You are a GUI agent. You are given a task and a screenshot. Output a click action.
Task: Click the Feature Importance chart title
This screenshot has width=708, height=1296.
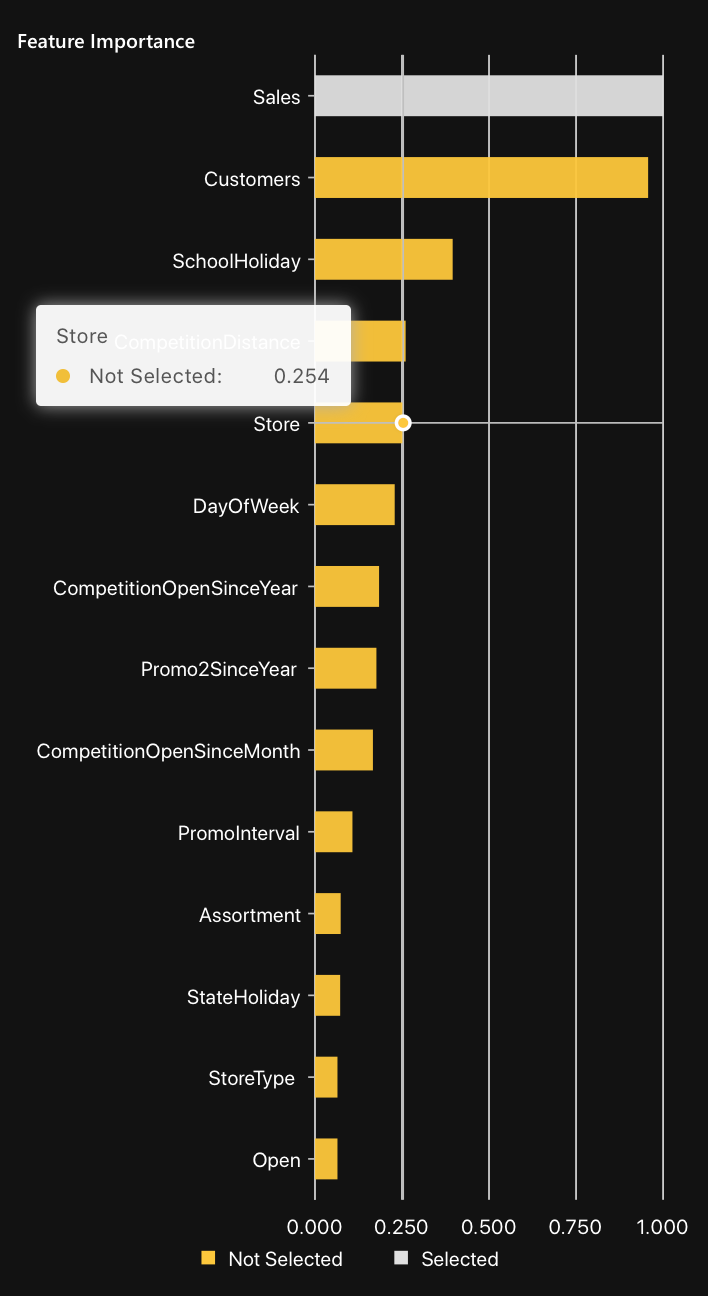click(x=106, y=42)
